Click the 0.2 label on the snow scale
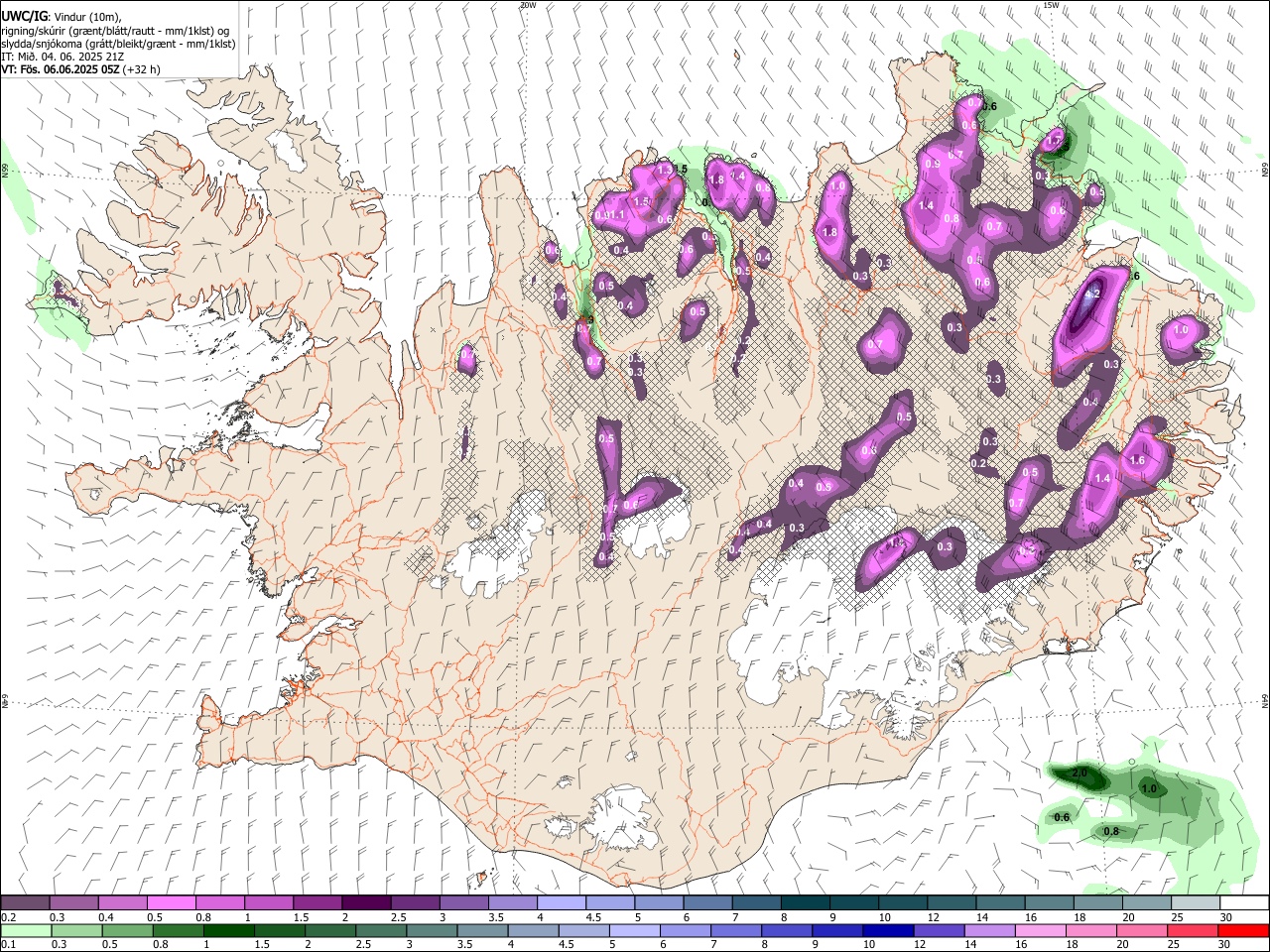 click(8, 917)
